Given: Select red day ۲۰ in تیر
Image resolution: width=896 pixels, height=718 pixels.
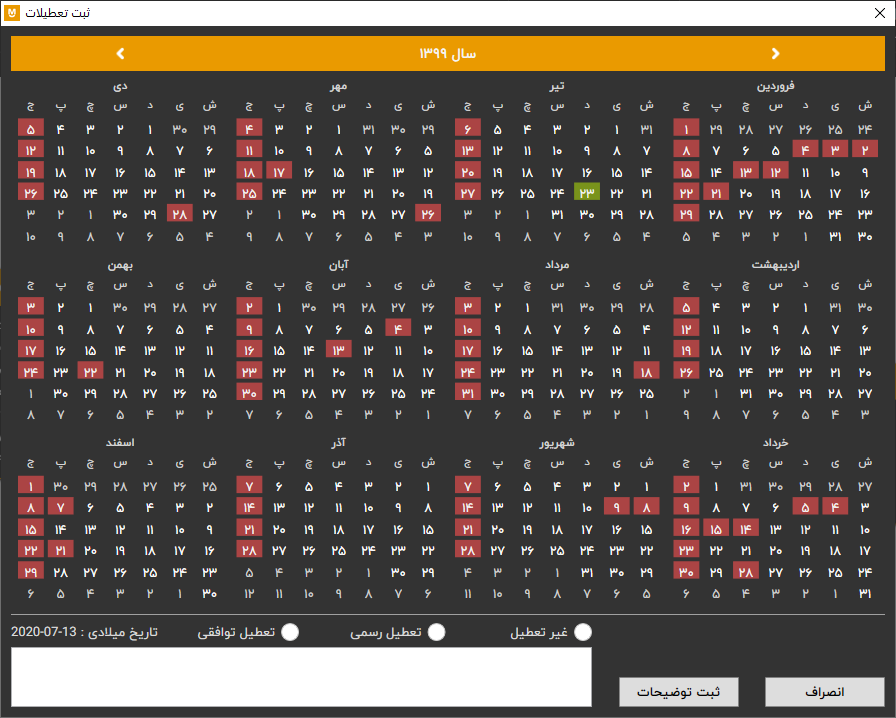Looking at the screenshot, I should [x=468, y=171].
